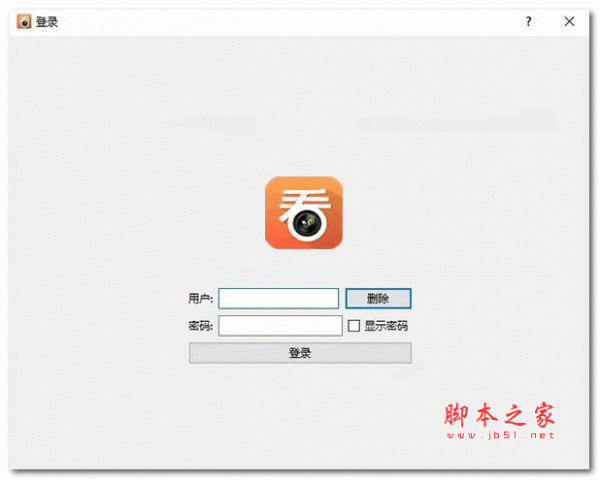
Task: Click the 显示密码 label text
Action: pyautogui.click(x=386, y=326)
